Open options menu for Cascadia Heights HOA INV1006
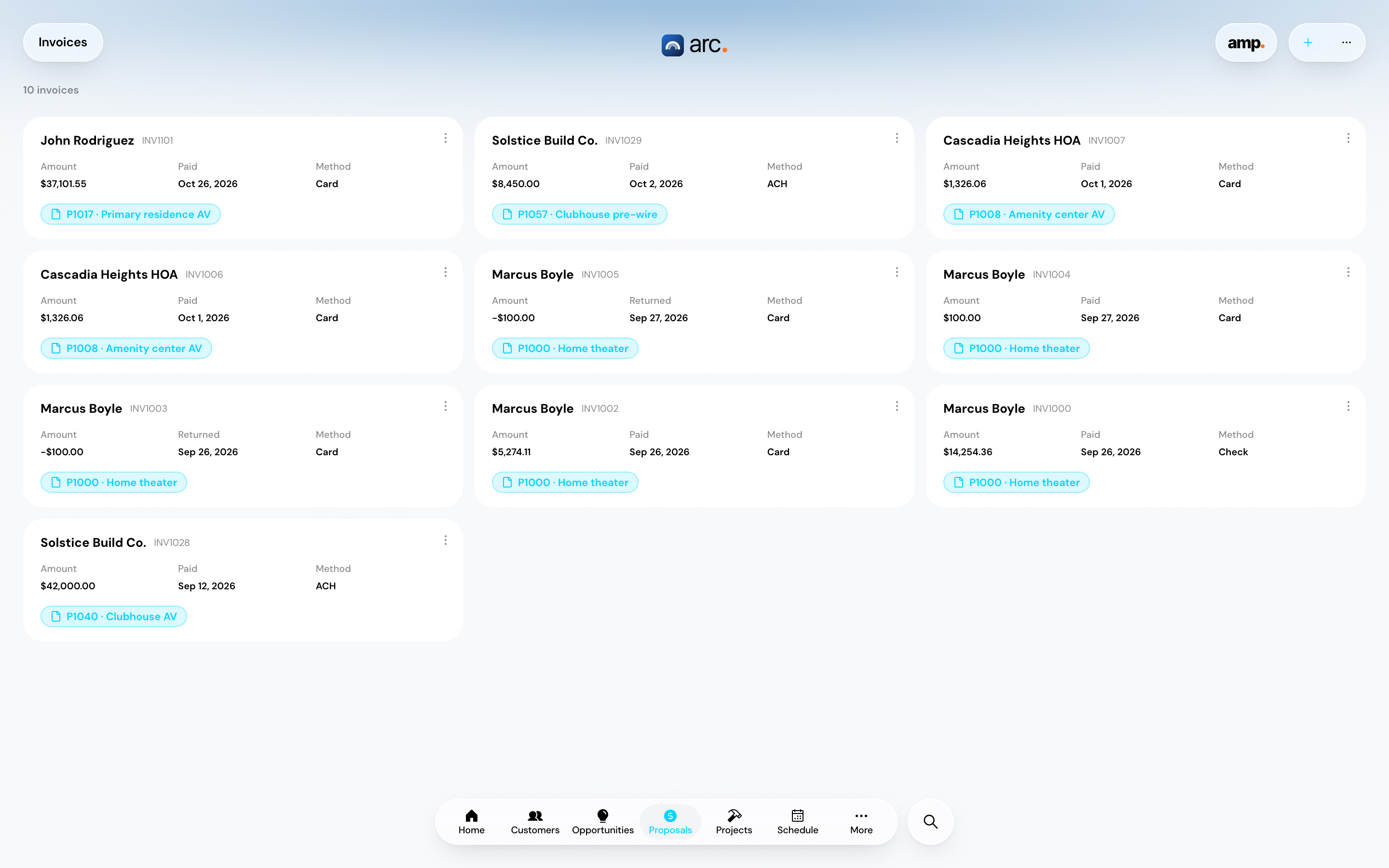The width and height of the screenshot is (1389, 868). [446, 272]
